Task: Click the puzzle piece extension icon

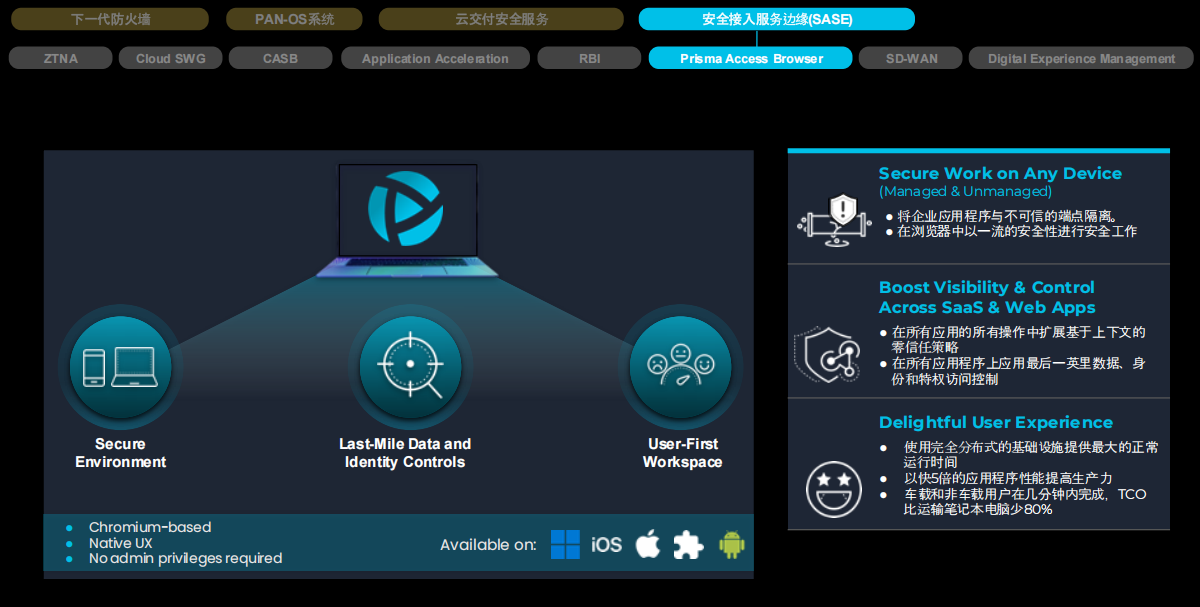Action: (688, 545)
